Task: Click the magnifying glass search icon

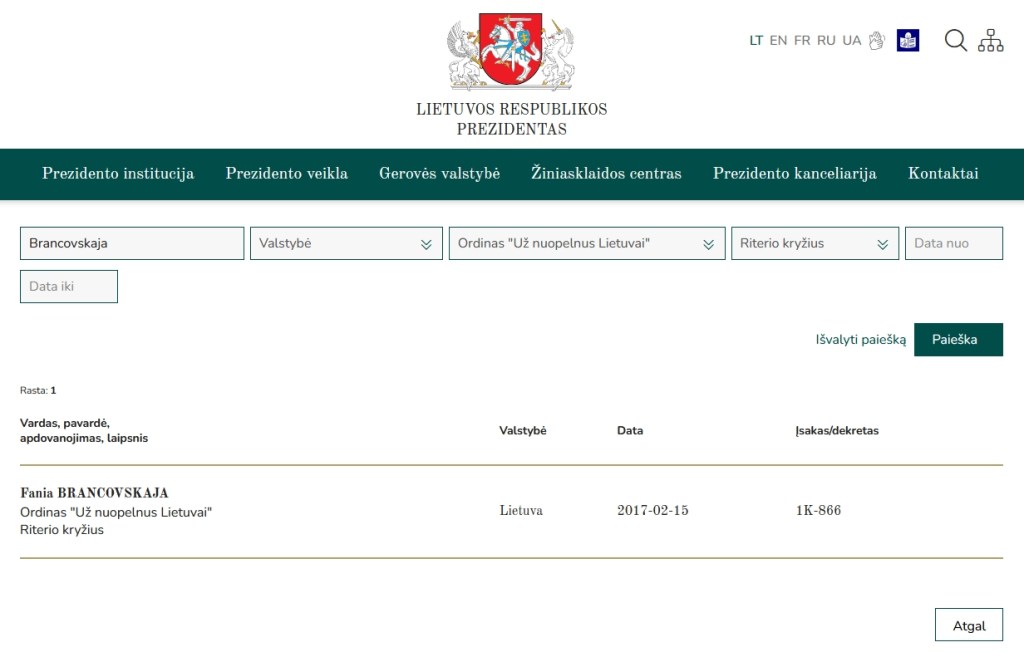Action: tap(956, 41)
